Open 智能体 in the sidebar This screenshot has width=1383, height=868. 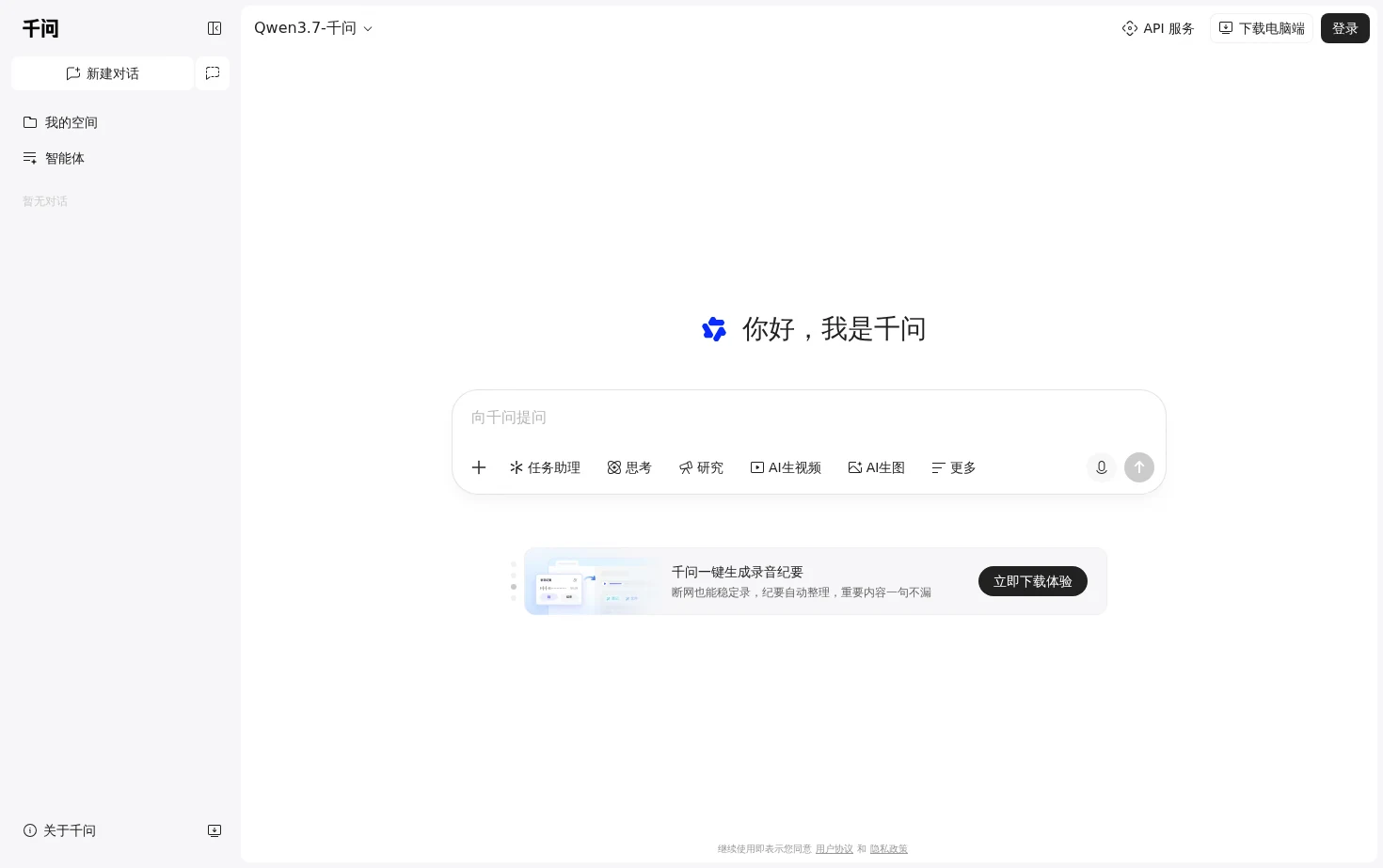(120, 158)
